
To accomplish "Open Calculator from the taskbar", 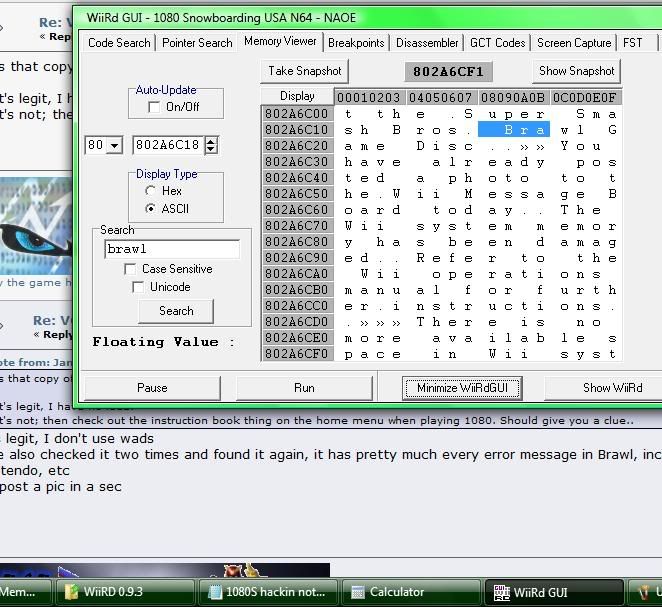I will pyautogui.click(x=411, y=592).
